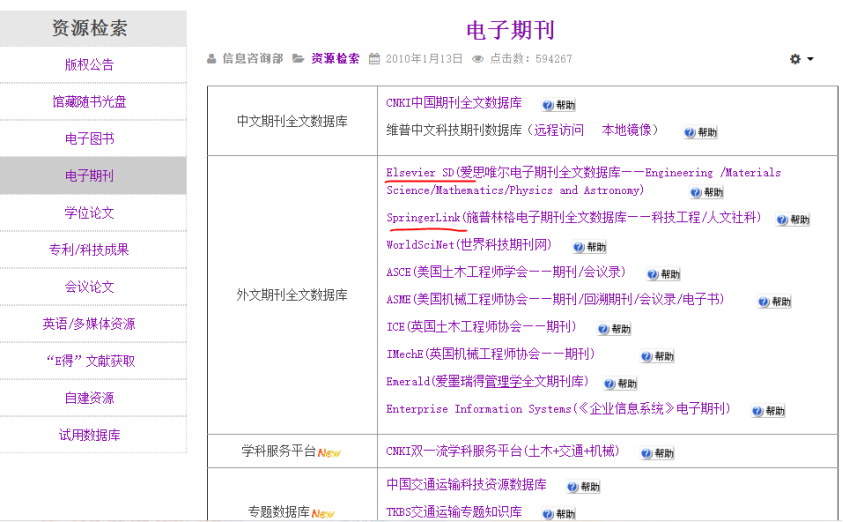Open help for CNKI双一流学科服务平台
The width and height of the screenshot is (843, 522).
(657, 453)
